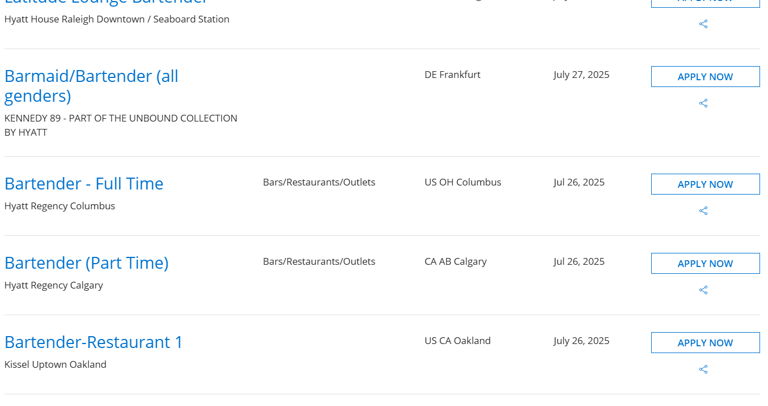This screenshot has height=406, width=768.
Task: Open the Latitude Lounge Bartender job title
Action: (105, 3)
